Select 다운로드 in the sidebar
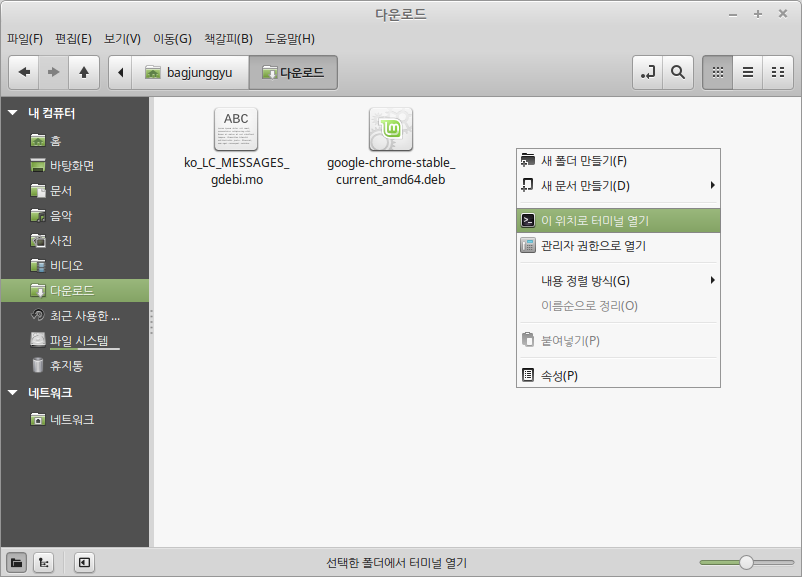 [75, 291]
